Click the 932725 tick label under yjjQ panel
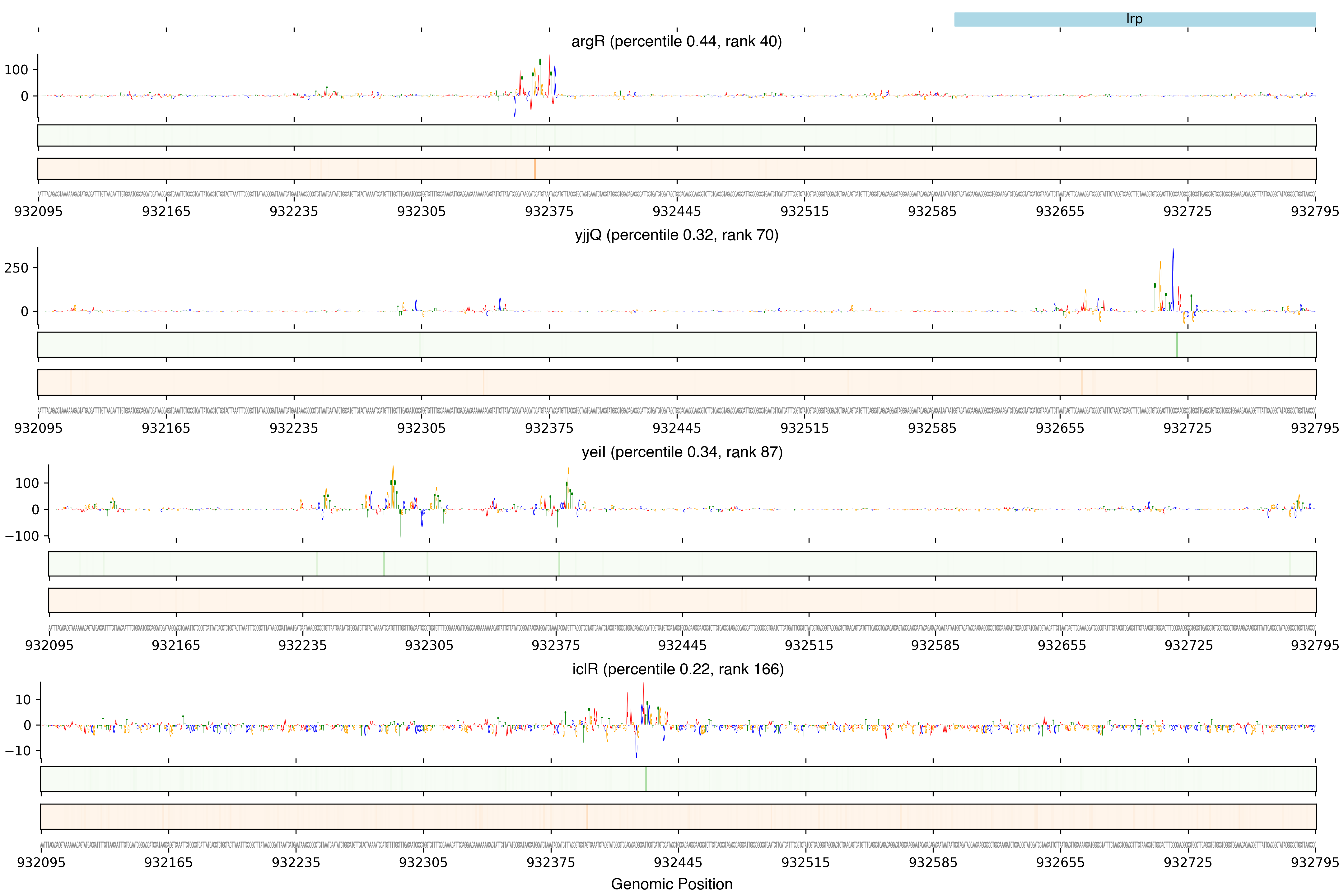The image size is (1344, 896). (x=1188, y=429)
